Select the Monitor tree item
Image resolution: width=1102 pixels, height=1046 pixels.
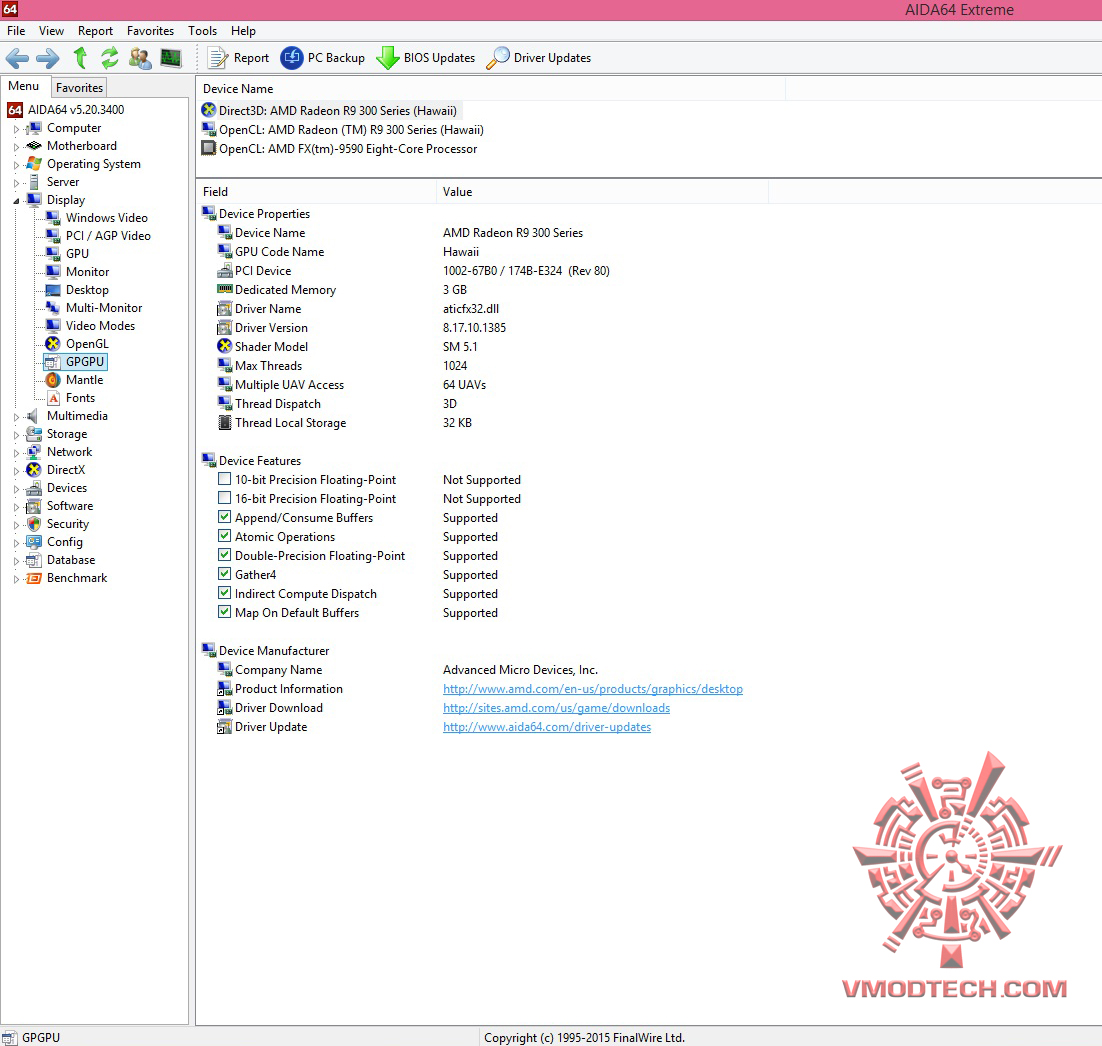click(x=87, y=272)
